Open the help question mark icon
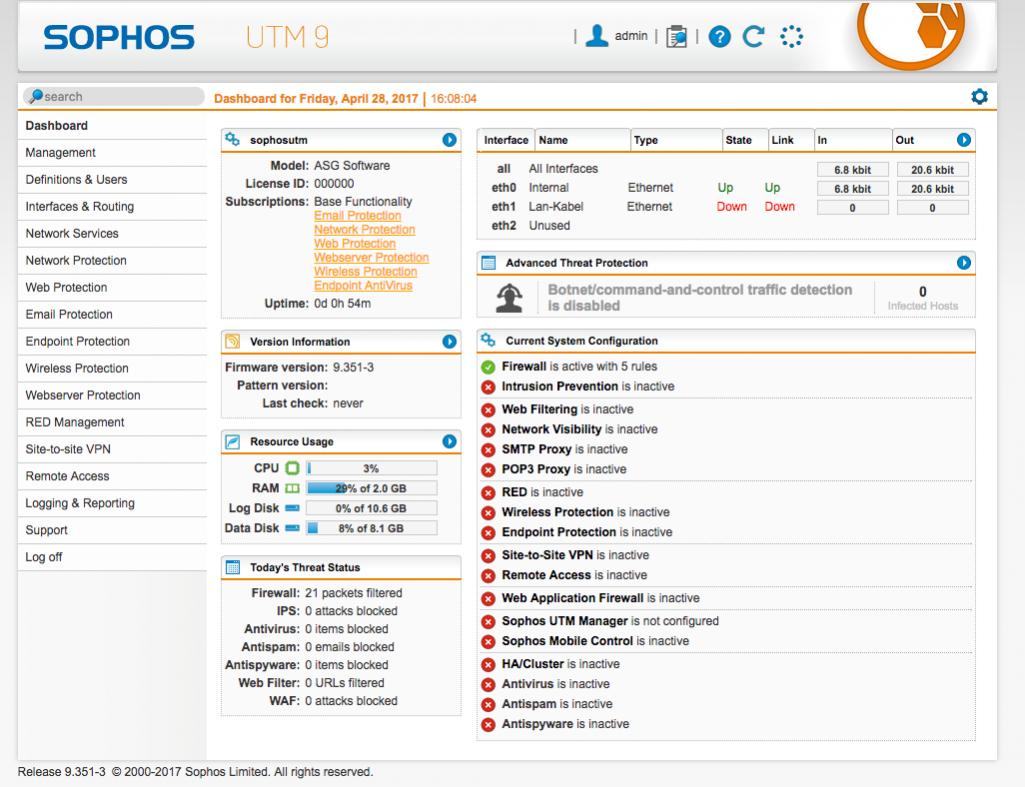 (720, 37)
